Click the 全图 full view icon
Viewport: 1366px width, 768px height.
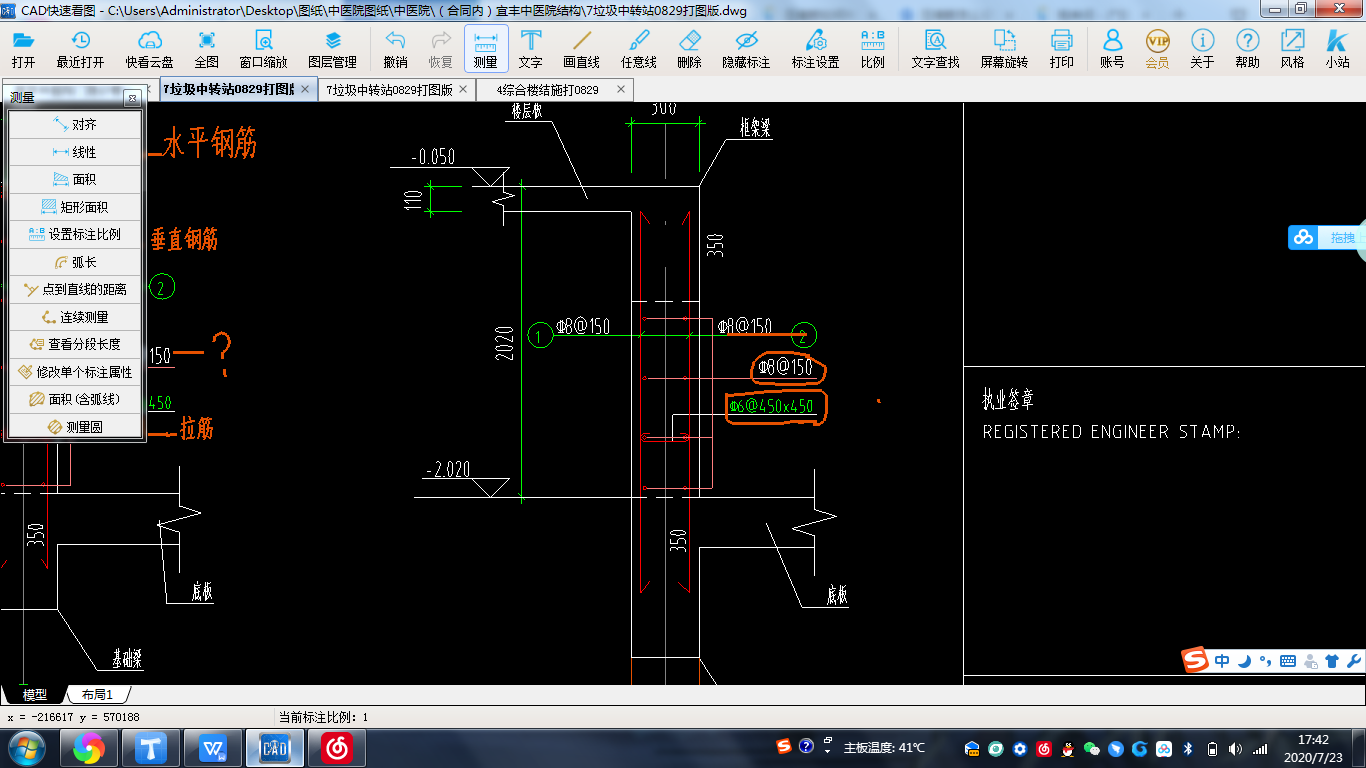[207, 49]
